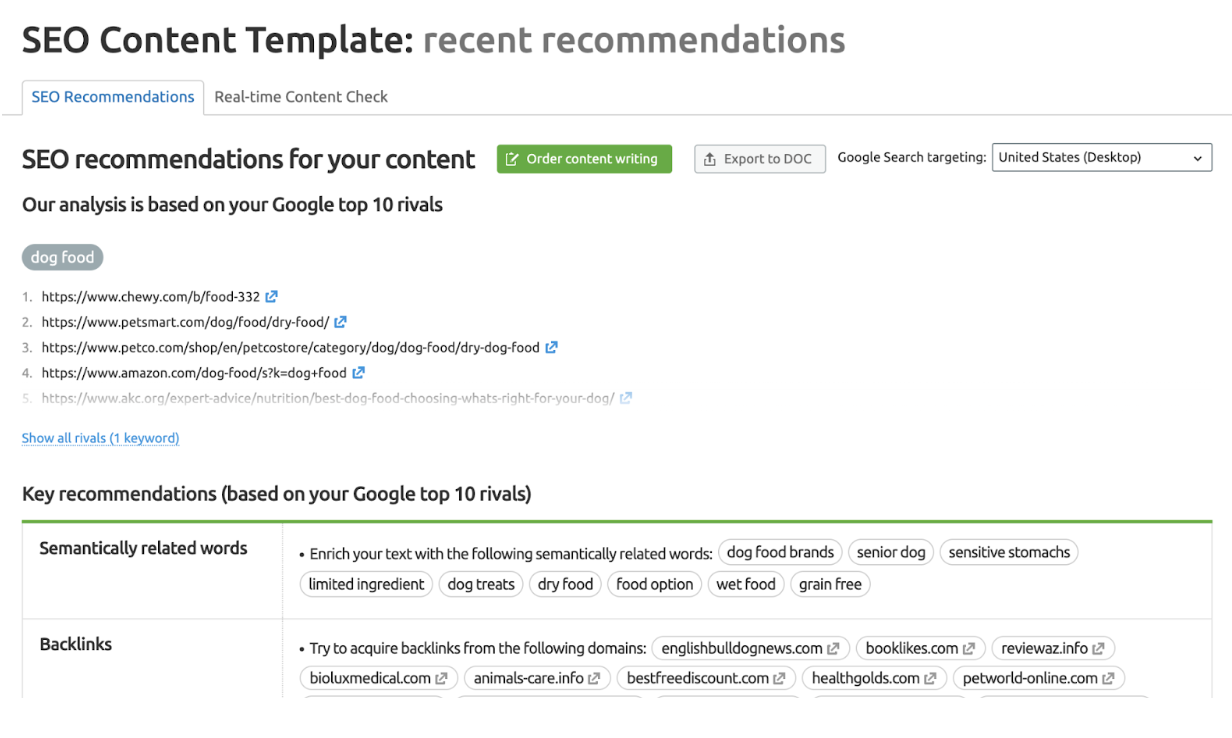
Task: Switch to SEO Recommendations tab
Action: (113, 97)
